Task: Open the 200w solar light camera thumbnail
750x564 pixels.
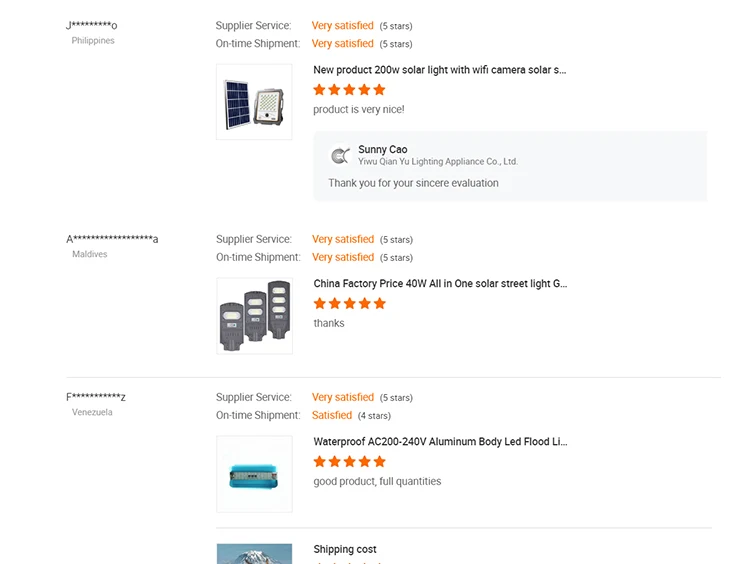Action: [254, 102]
